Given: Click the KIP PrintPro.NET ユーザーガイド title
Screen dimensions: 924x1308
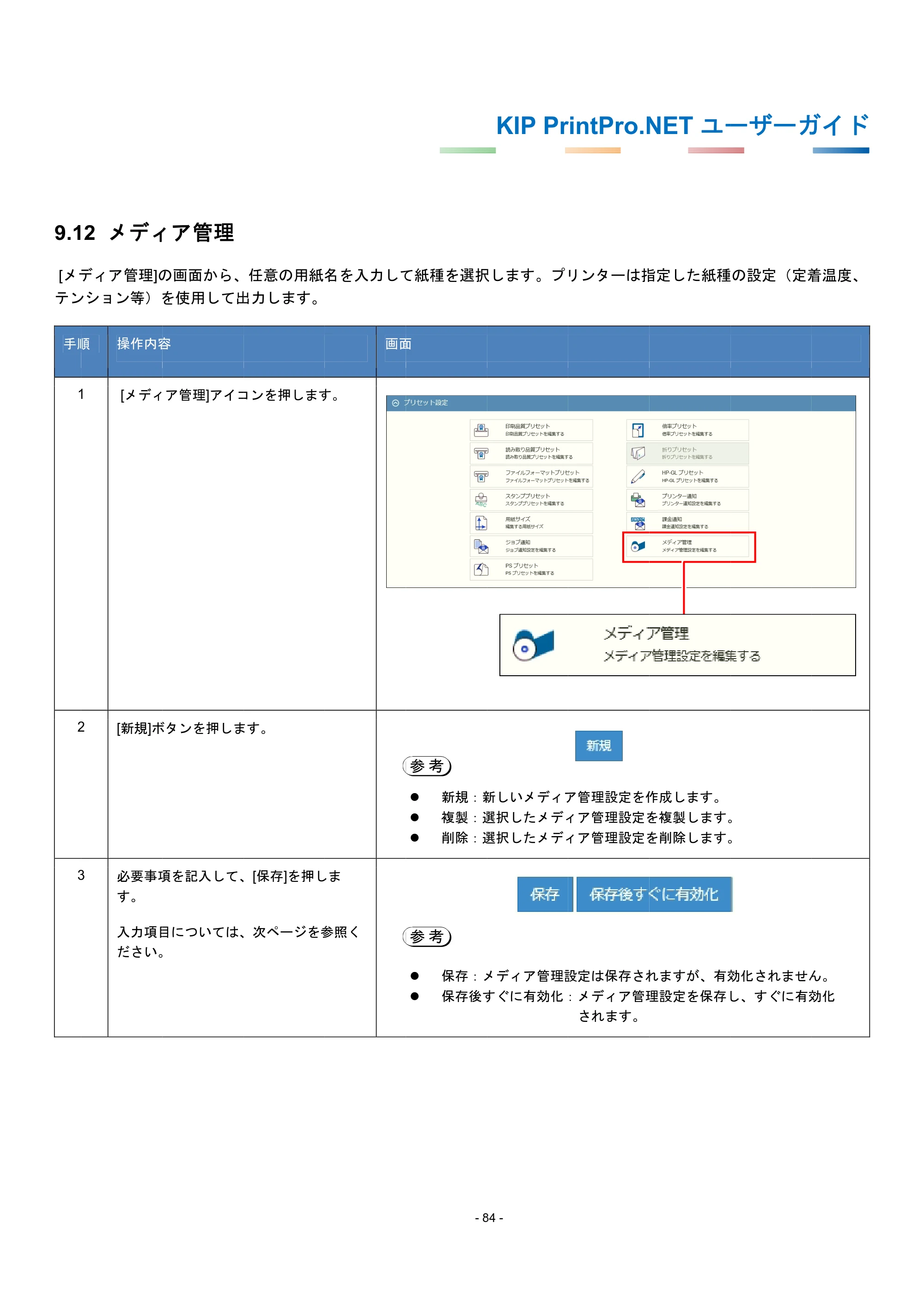Looking at the screenshot, I should click(682, 125).
